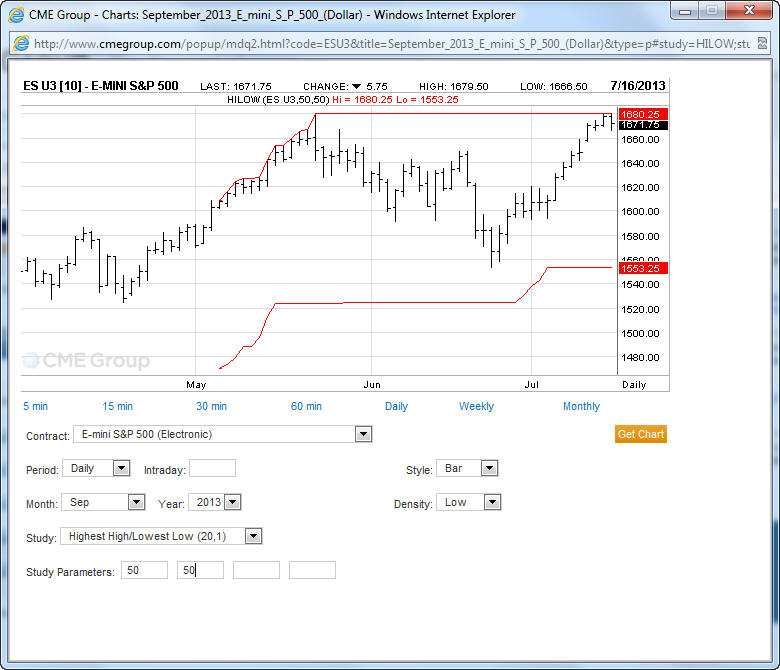Image resolution: width=780 pixels, height=670 pixels.
Task: Click the Study Highest High/Lowest Low combo box
Action: (161, 536)
